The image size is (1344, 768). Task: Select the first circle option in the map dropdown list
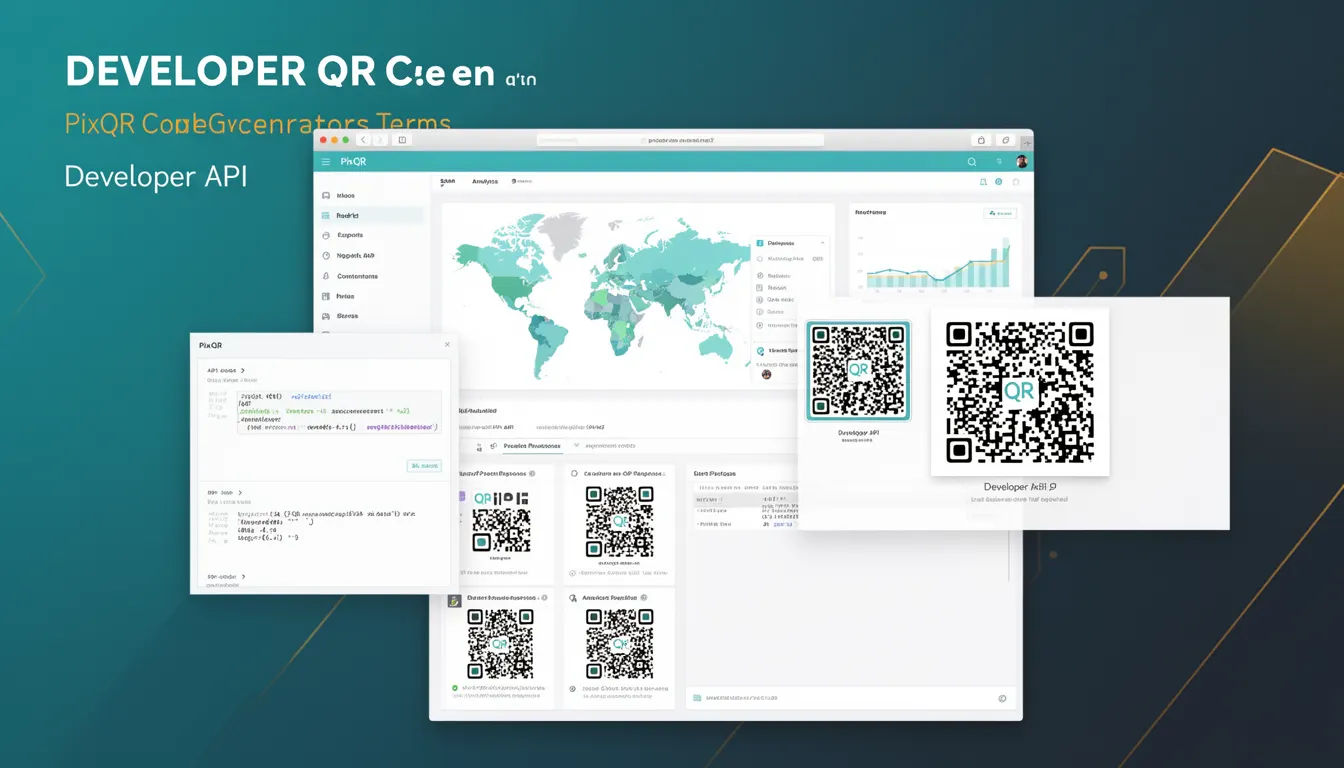[x=760, y=259]
